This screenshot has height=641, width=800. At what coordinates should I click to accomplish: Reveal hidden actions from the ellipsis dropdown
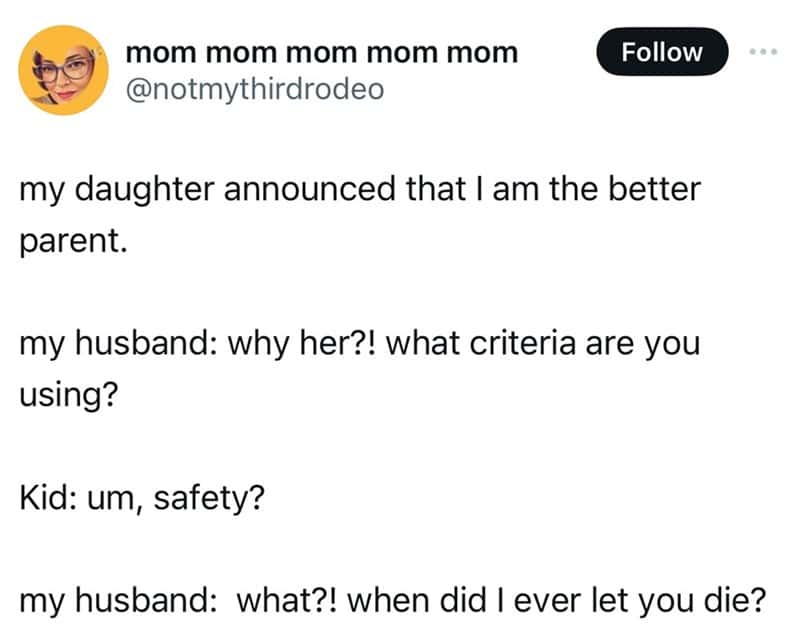point(761,53)
